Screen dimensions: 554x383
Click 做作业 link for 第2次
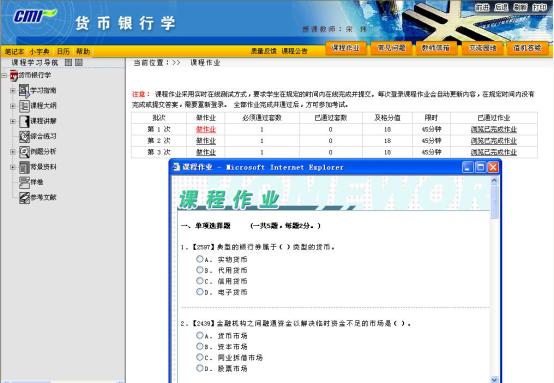206,141
